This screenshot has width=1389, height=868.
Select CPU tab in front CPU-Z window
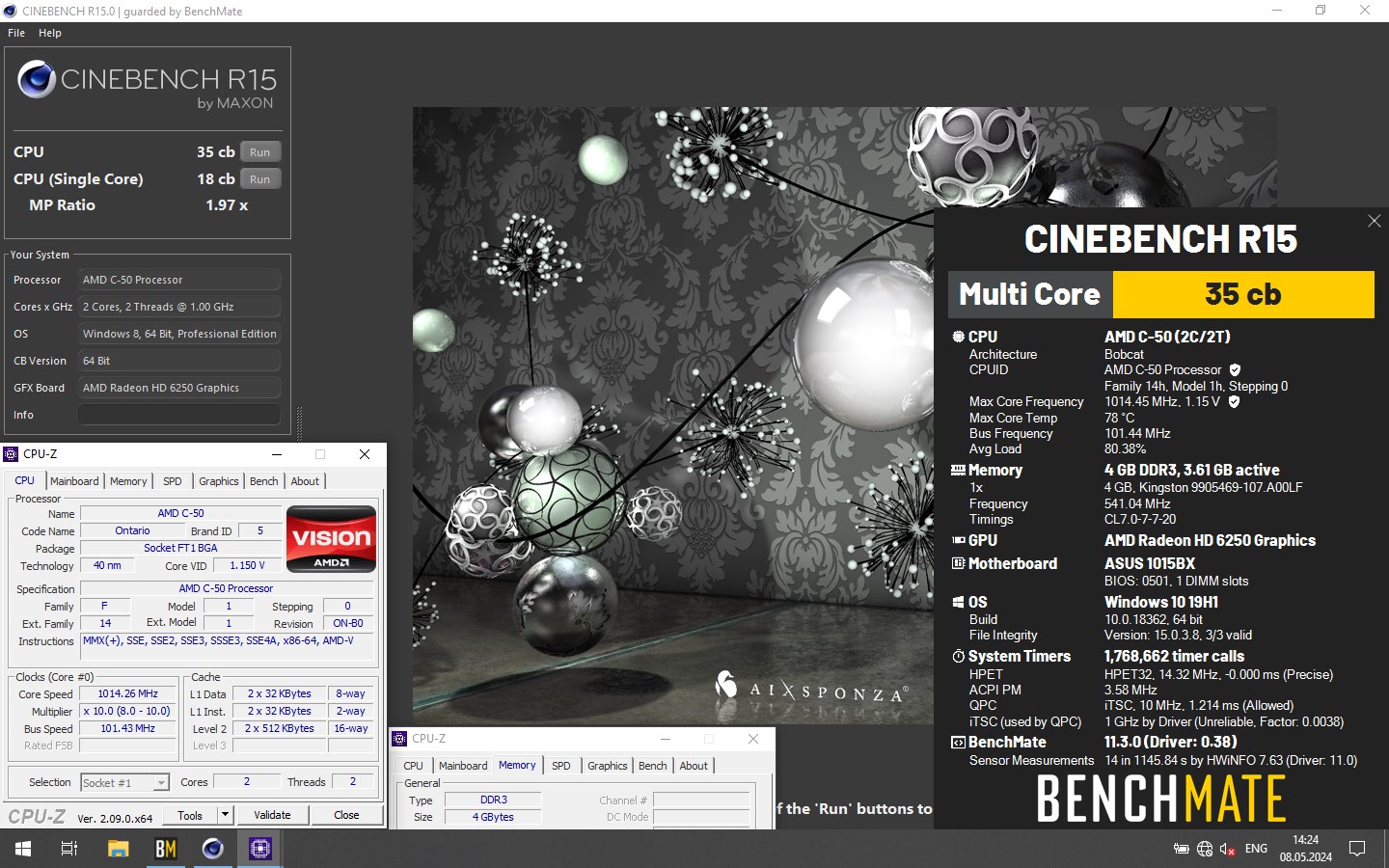click(25, 480)
